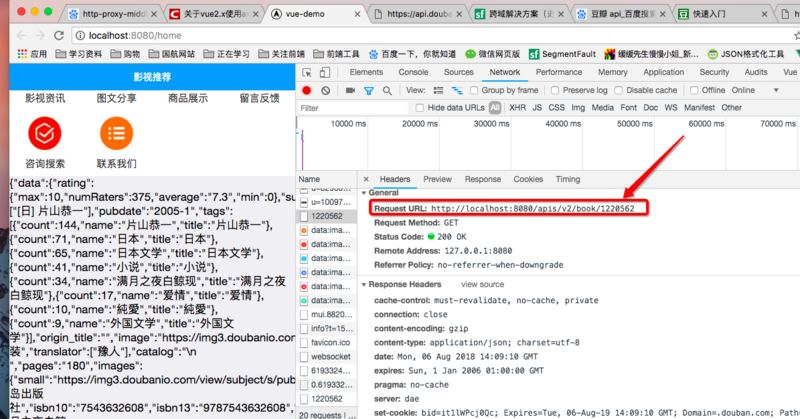Screen dimensions: 800x419
Task: Open the Sources panel tab
Action: pos(459,72)
